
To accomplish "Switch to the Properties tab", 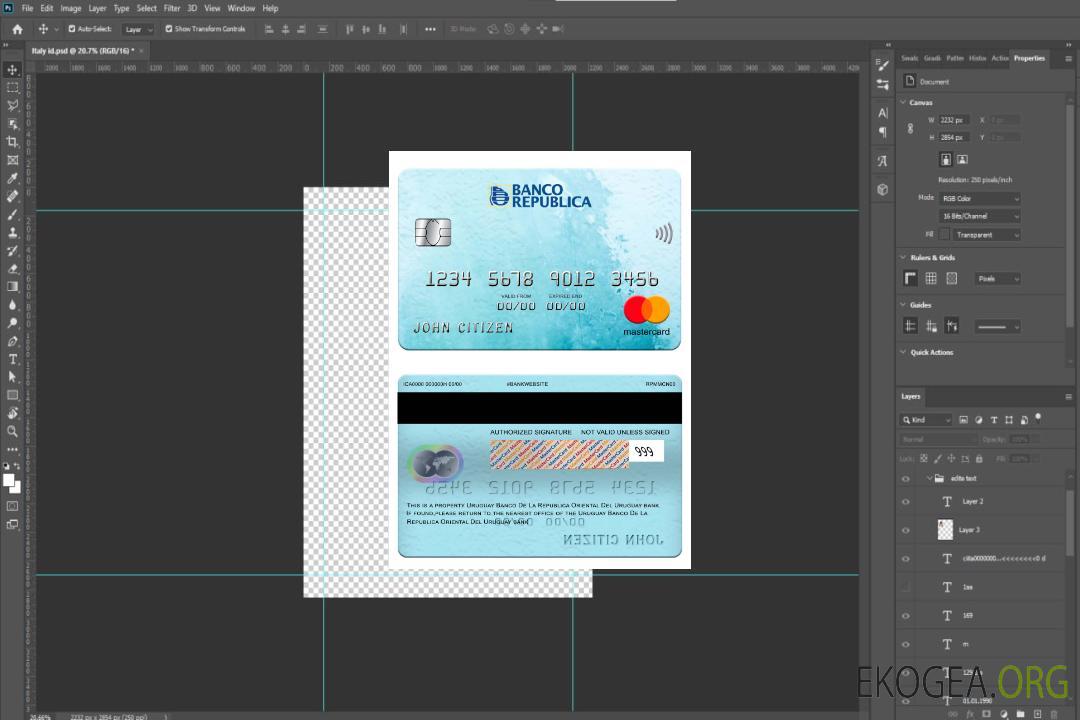I will coord(1029,58).
